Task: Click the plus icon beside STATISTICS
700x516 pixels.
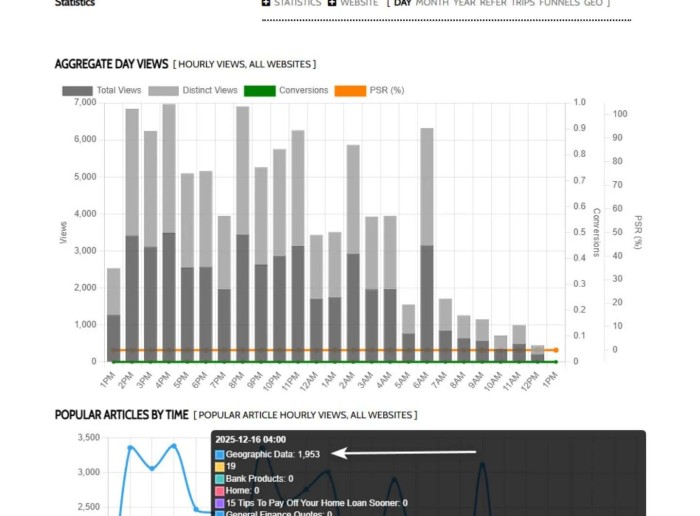Action: 266,3
